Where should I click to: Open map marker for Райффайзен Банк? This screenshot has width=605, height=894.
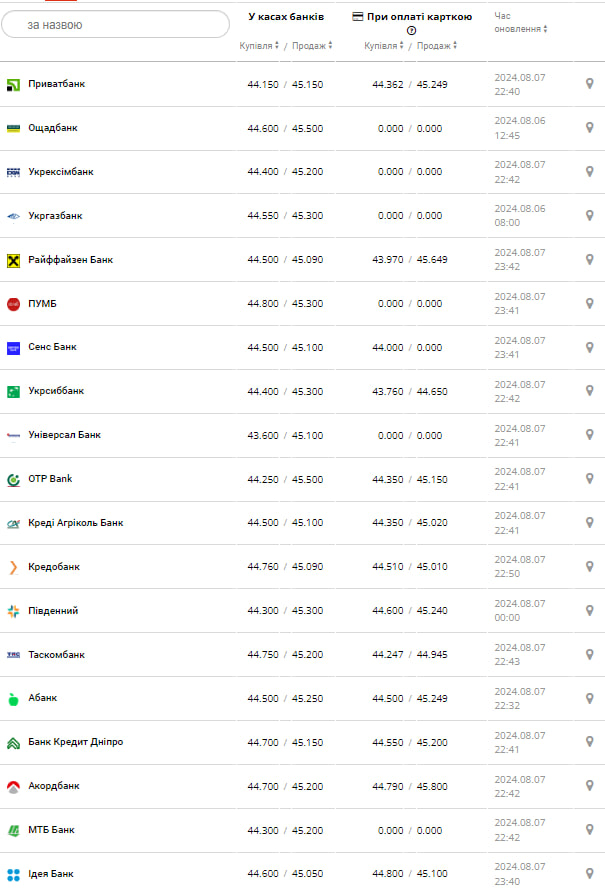pos(589,260)
